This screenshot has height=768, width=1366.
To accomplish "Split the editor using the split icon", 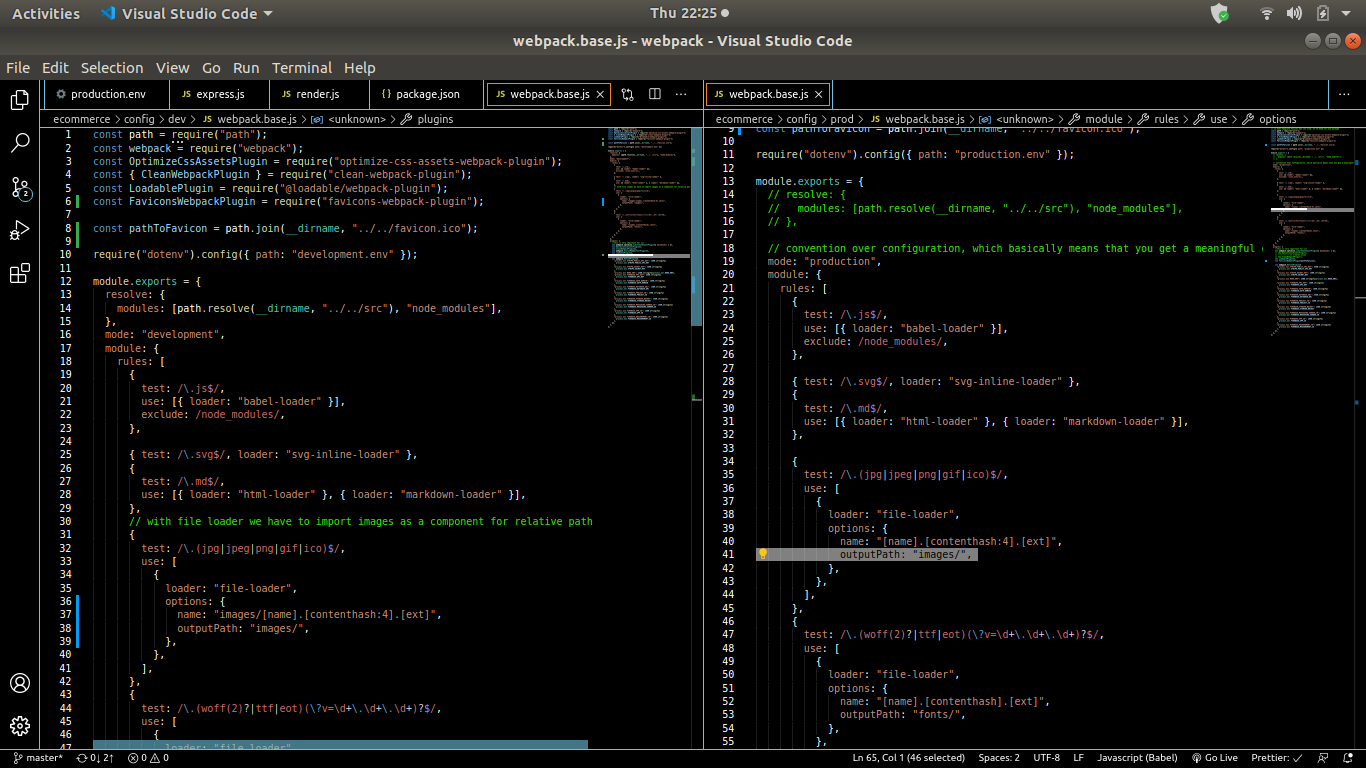I will coord(655,93).
